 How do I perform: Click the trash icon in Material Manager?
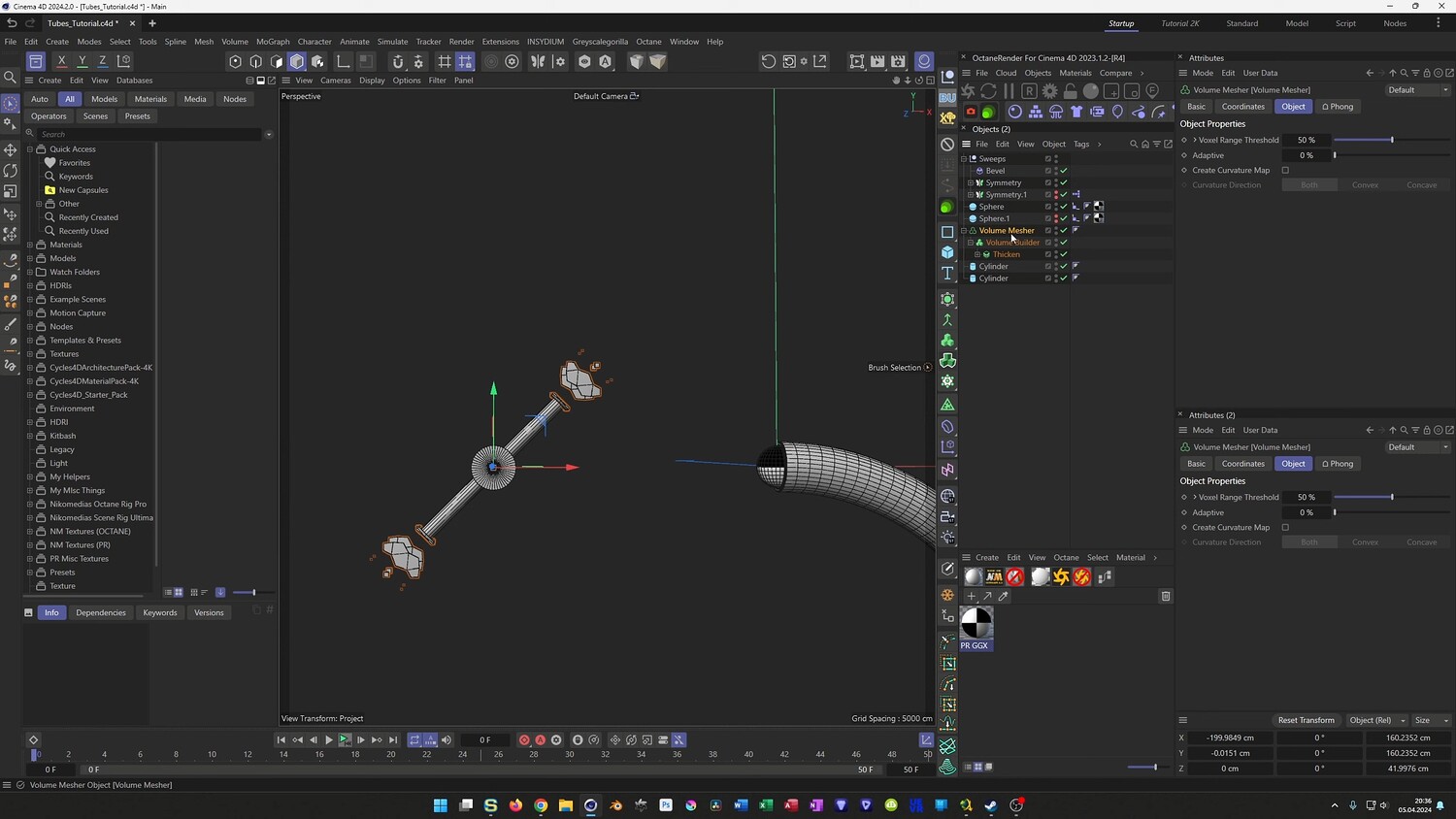point(1166,596)
